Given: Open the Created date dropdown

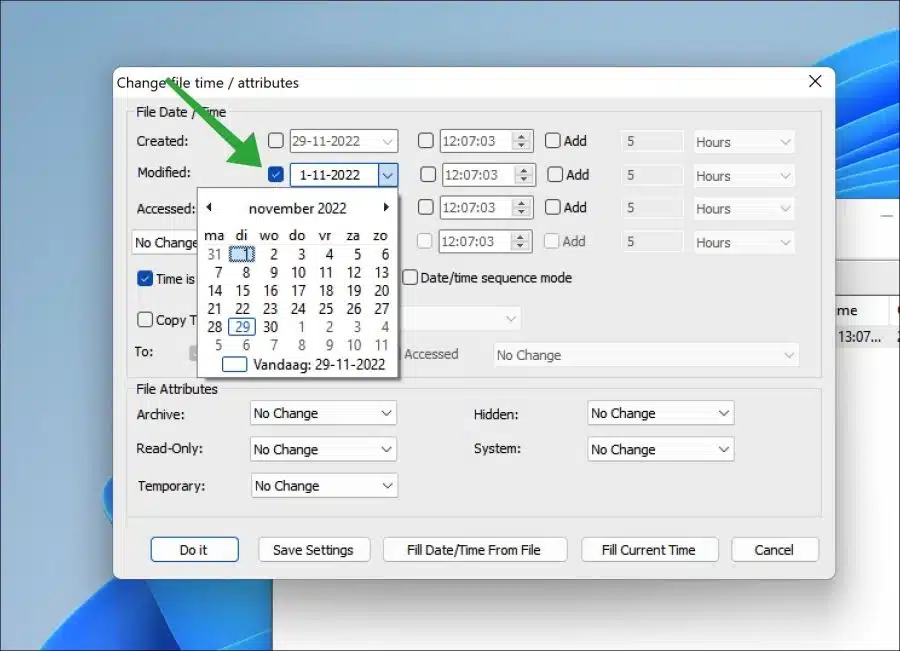Looking at the screenshot, I should [x=388, y=141].
